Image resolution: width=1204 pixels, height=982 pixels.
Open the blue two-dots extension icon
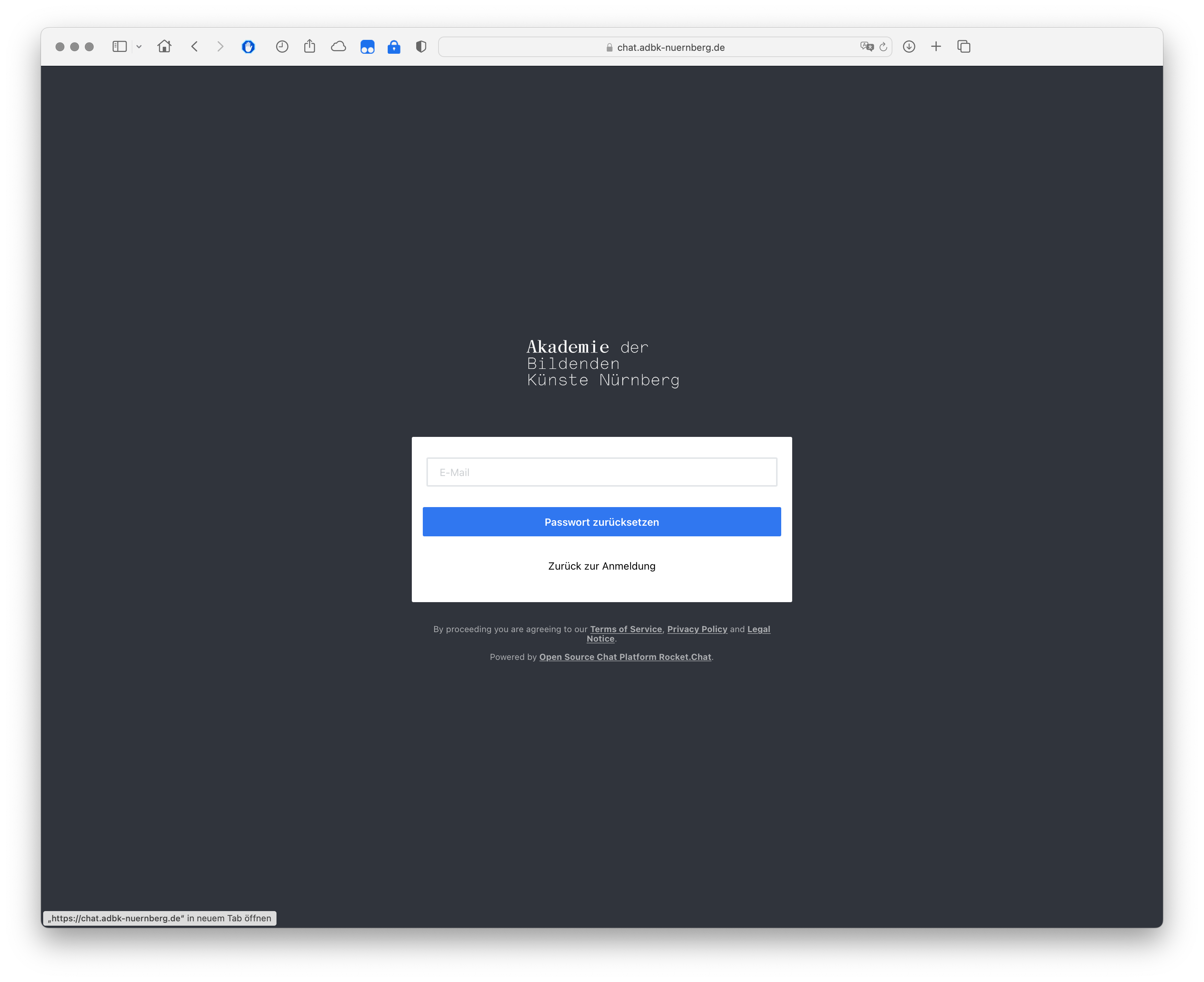[x=367, y=47]
